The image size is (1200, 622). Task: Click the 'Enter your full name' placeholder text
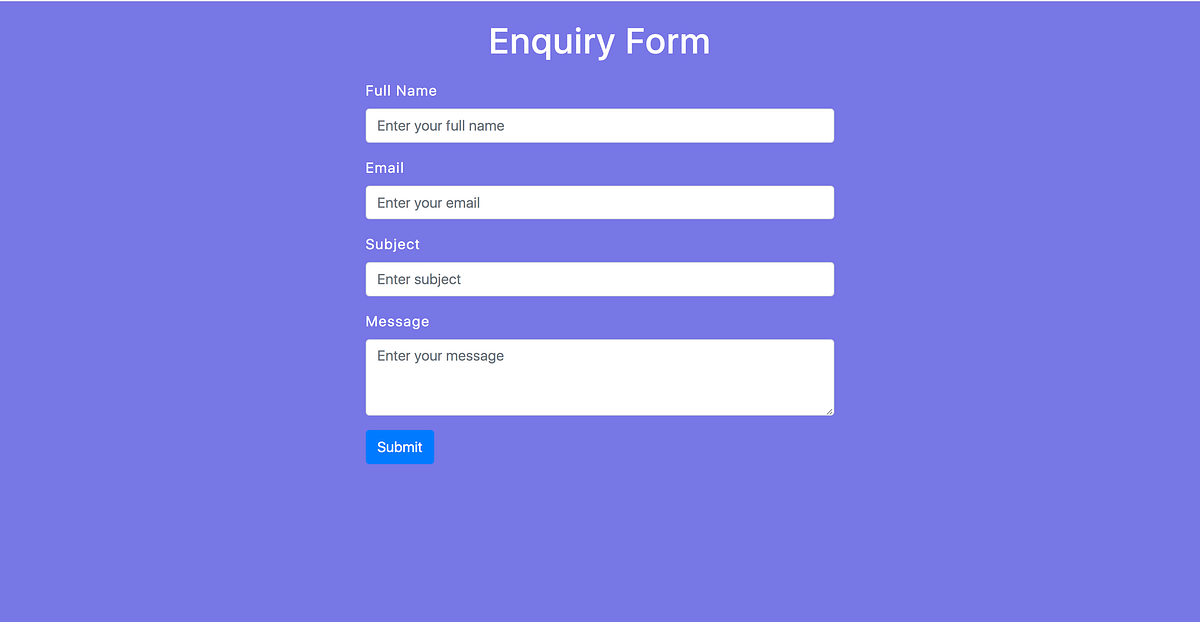click(x=441, y=125)
